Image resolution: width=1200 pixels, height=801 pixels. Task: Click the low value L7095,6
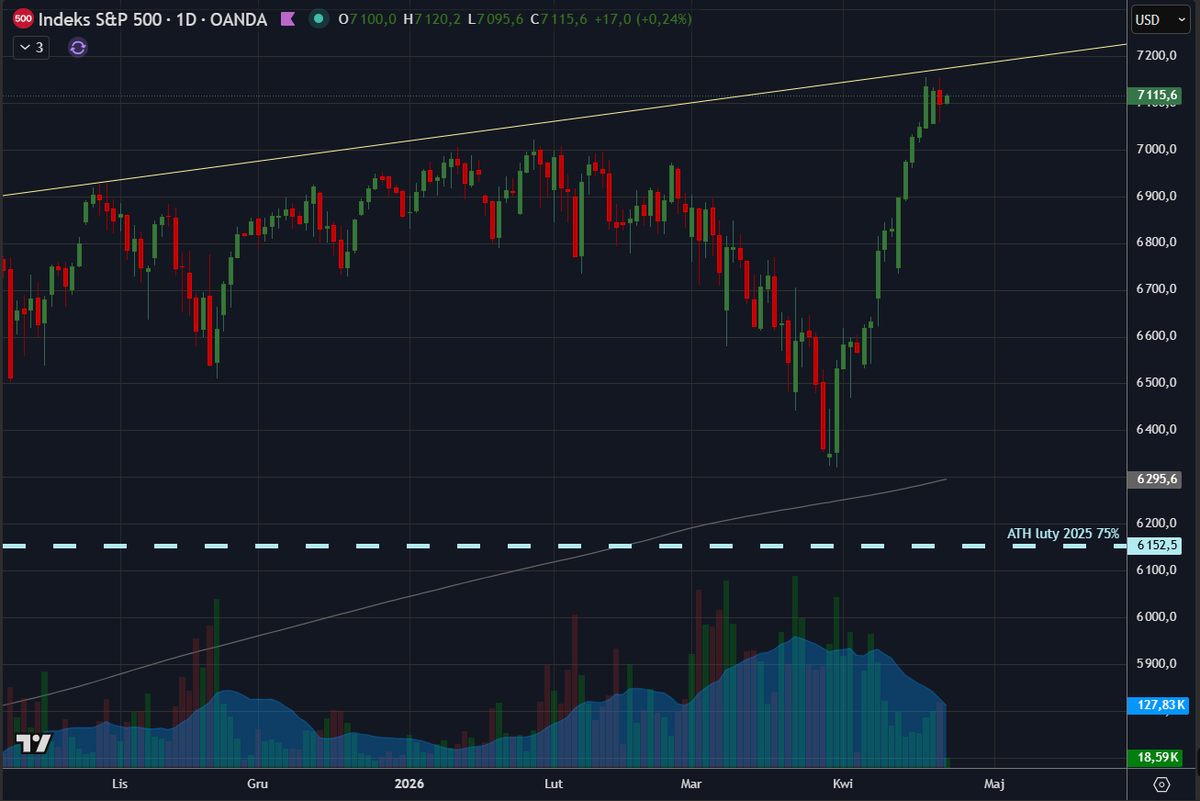tap(496, 19)
